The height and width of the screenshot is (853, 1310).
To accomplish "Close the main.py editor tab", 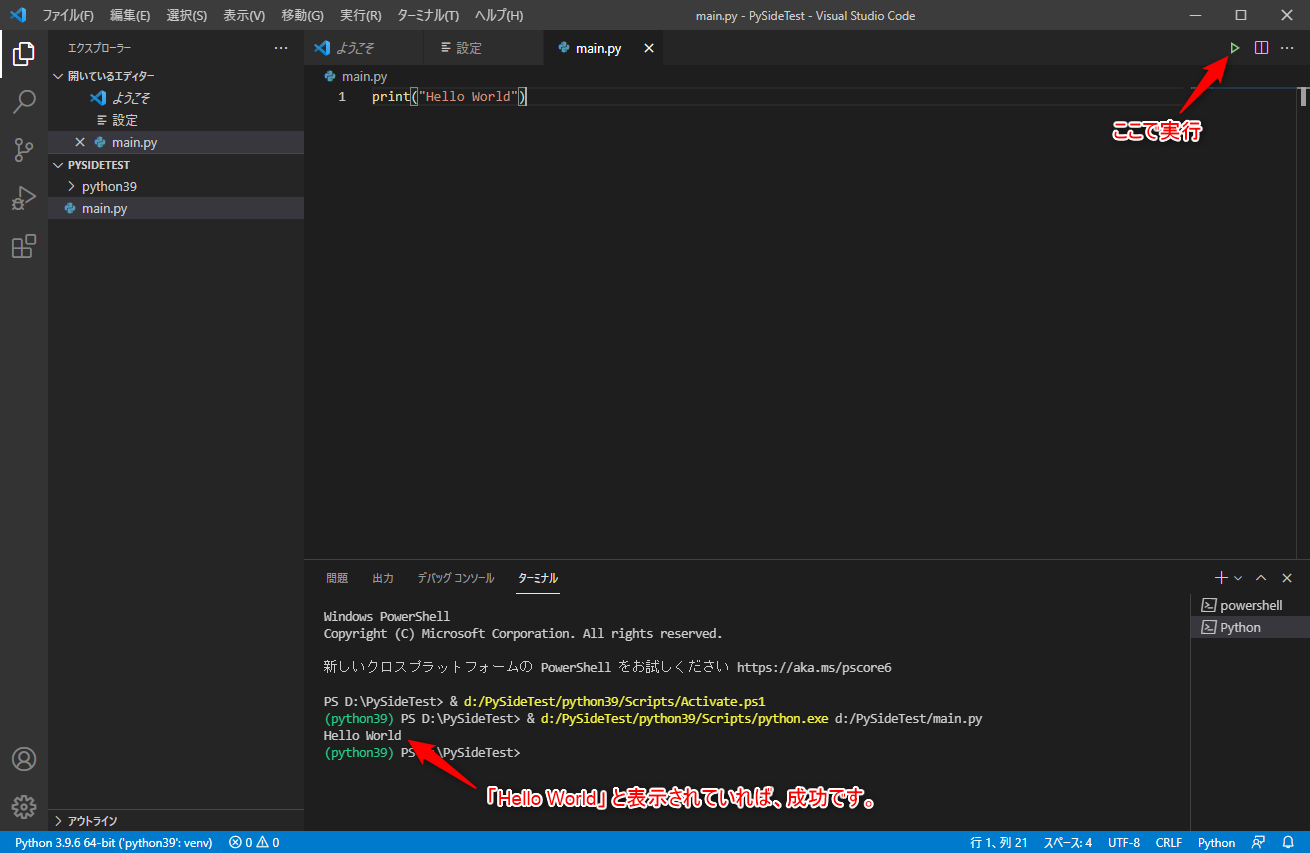I will click(x=649, y=48).
